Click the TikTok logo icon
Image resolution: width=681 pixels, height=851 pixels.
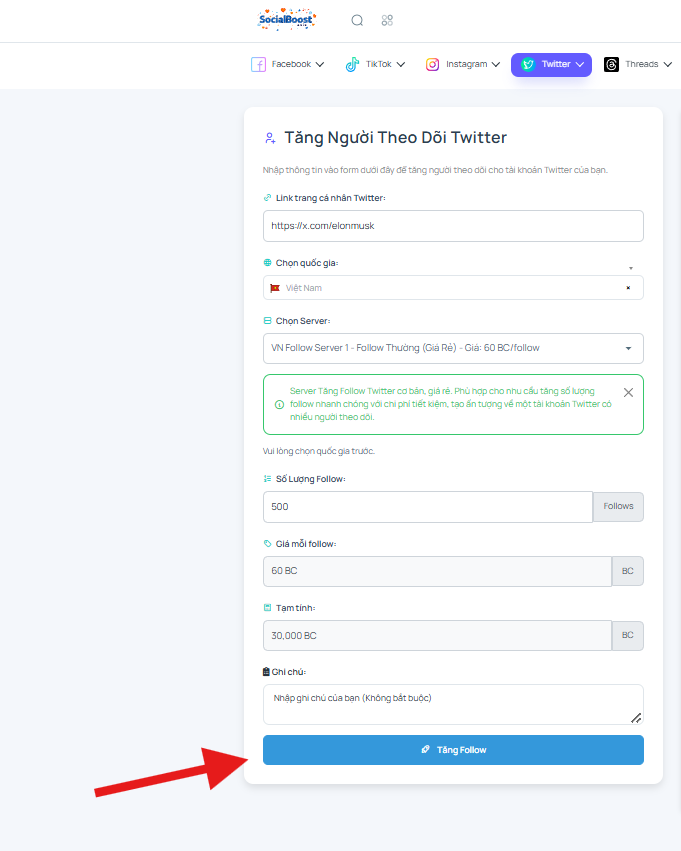[352, 65]
